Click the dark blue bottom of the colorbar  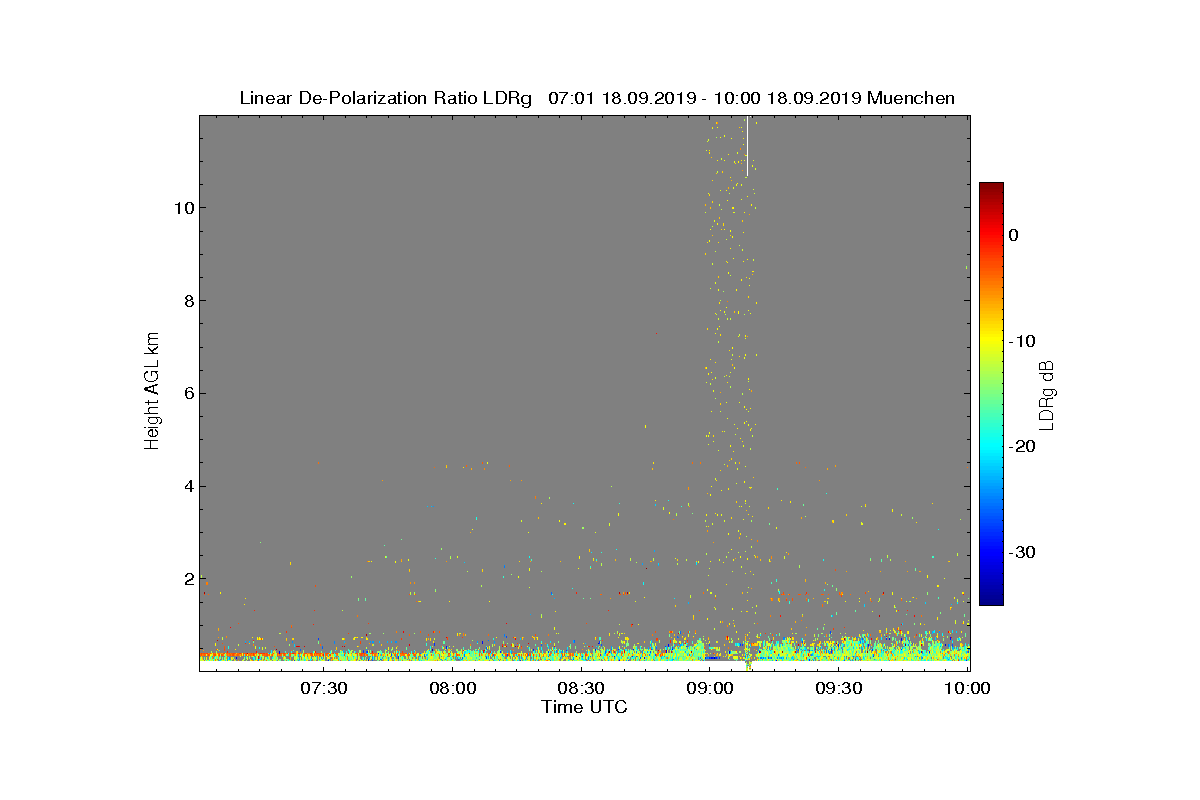coord(991,597)
